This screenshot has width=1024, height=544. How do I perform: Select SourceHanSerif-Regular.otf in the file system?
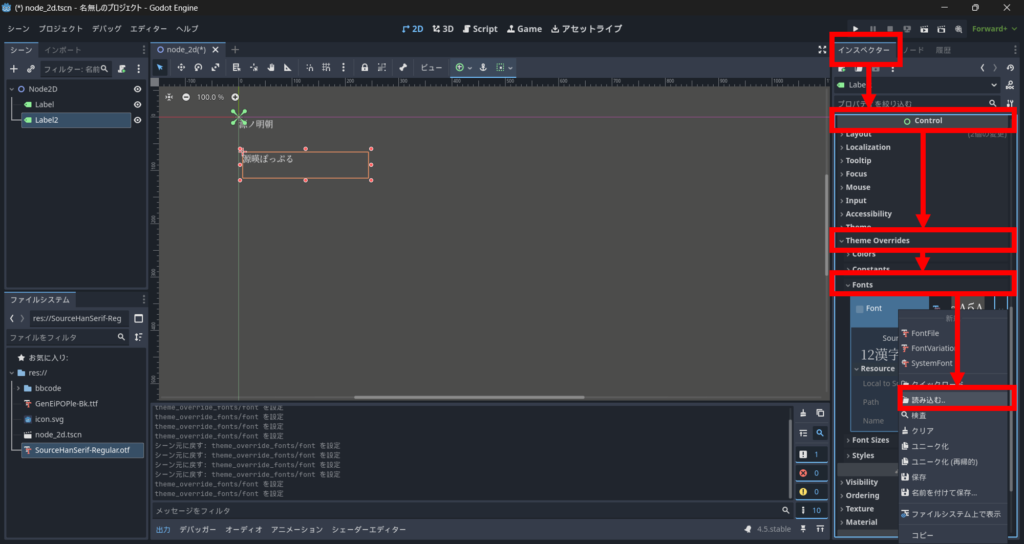point(82,451)
